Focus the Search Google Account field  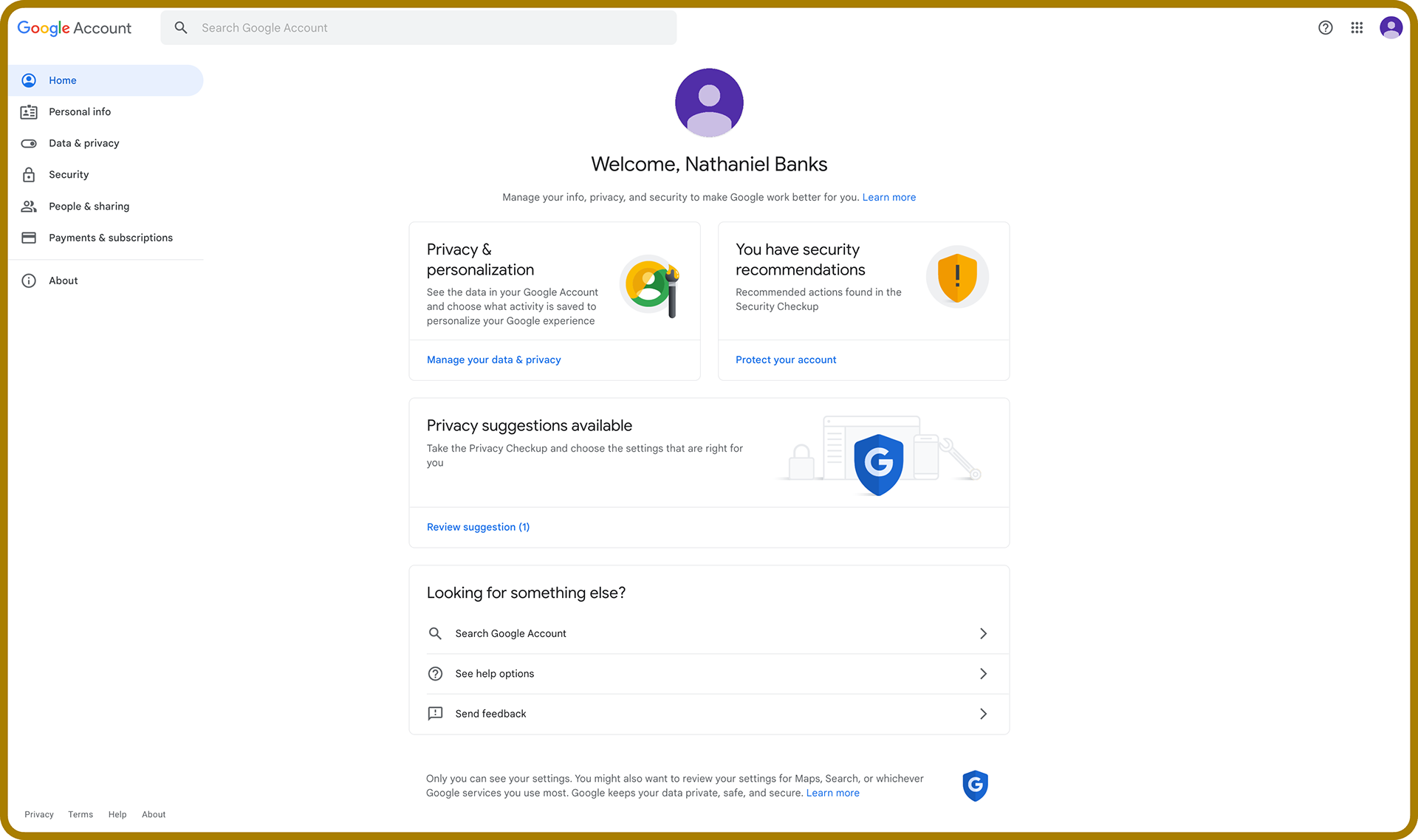pos(419,28)
